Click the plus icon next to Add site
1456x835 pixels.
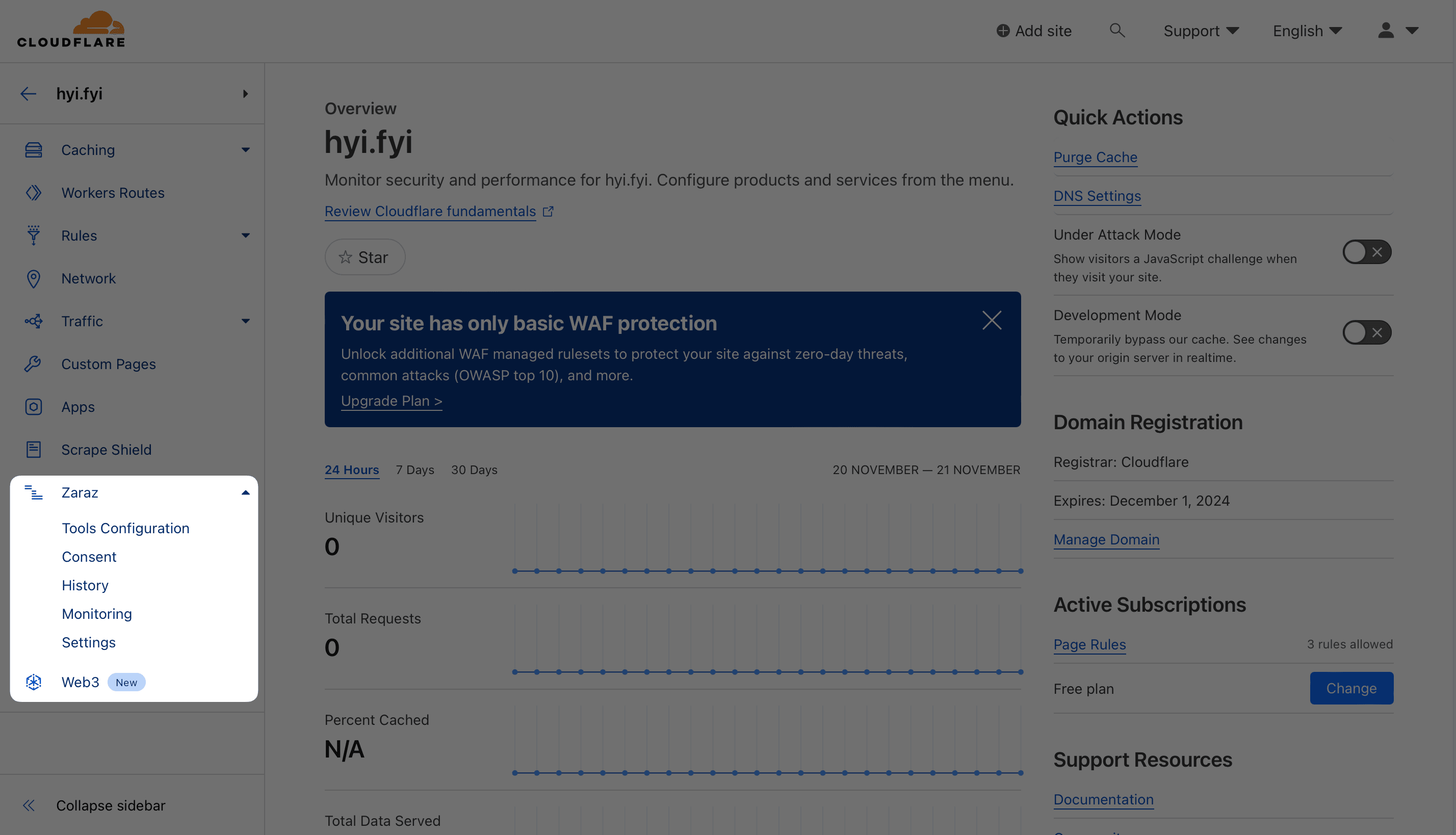[1002, 31]
